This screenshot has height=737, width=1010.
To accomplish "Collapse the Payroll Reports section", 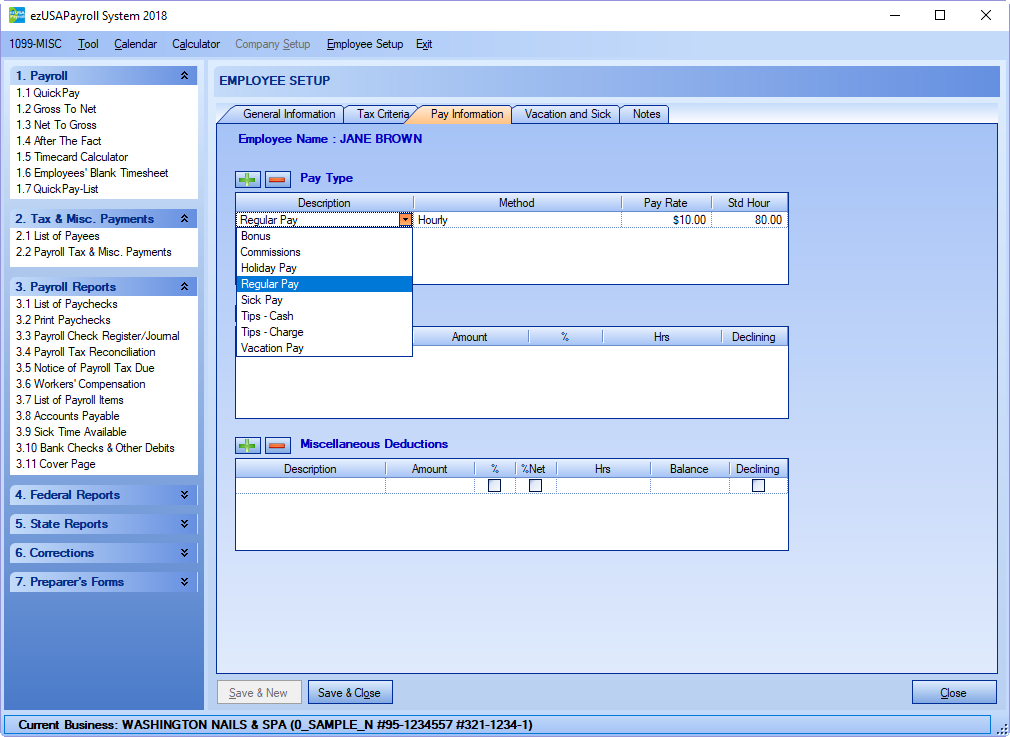I will coord(183,287).
